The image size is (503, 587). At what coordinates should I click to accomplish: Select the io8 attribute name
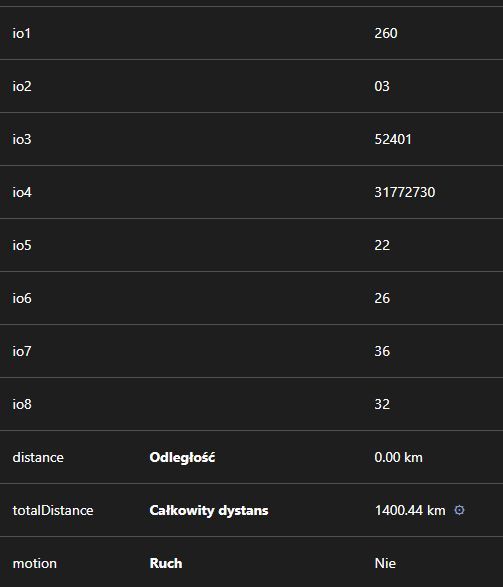[x=22, y=404]
